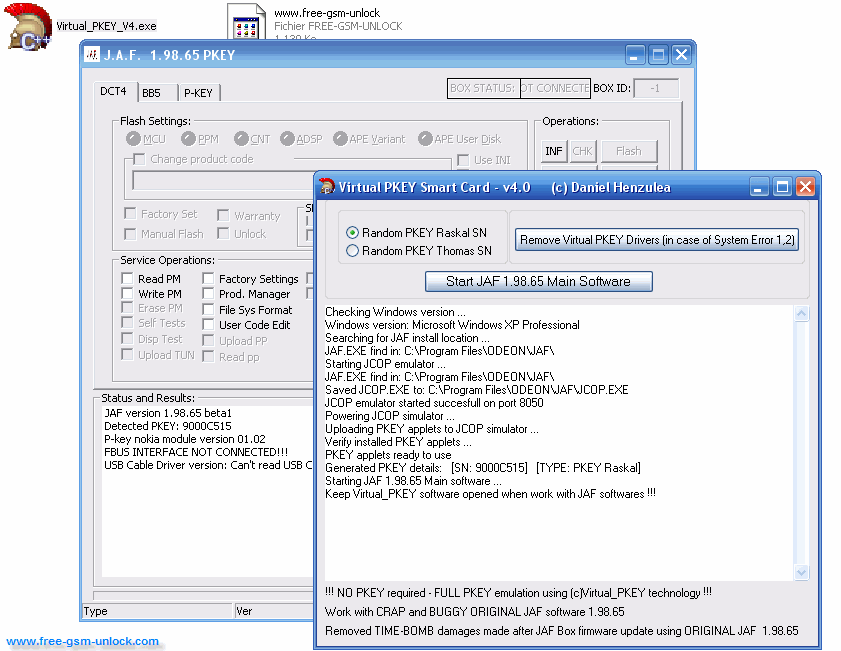Click the INF operations button

pyautogui.click(x=554, y=151)
